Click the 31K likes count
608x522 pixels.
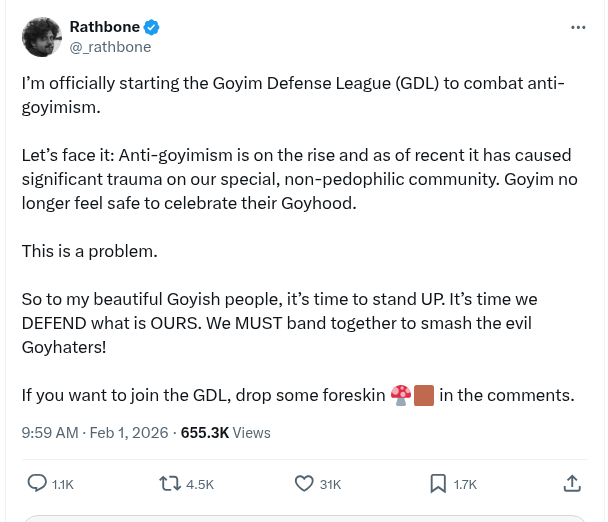click(x=330, y=484)
